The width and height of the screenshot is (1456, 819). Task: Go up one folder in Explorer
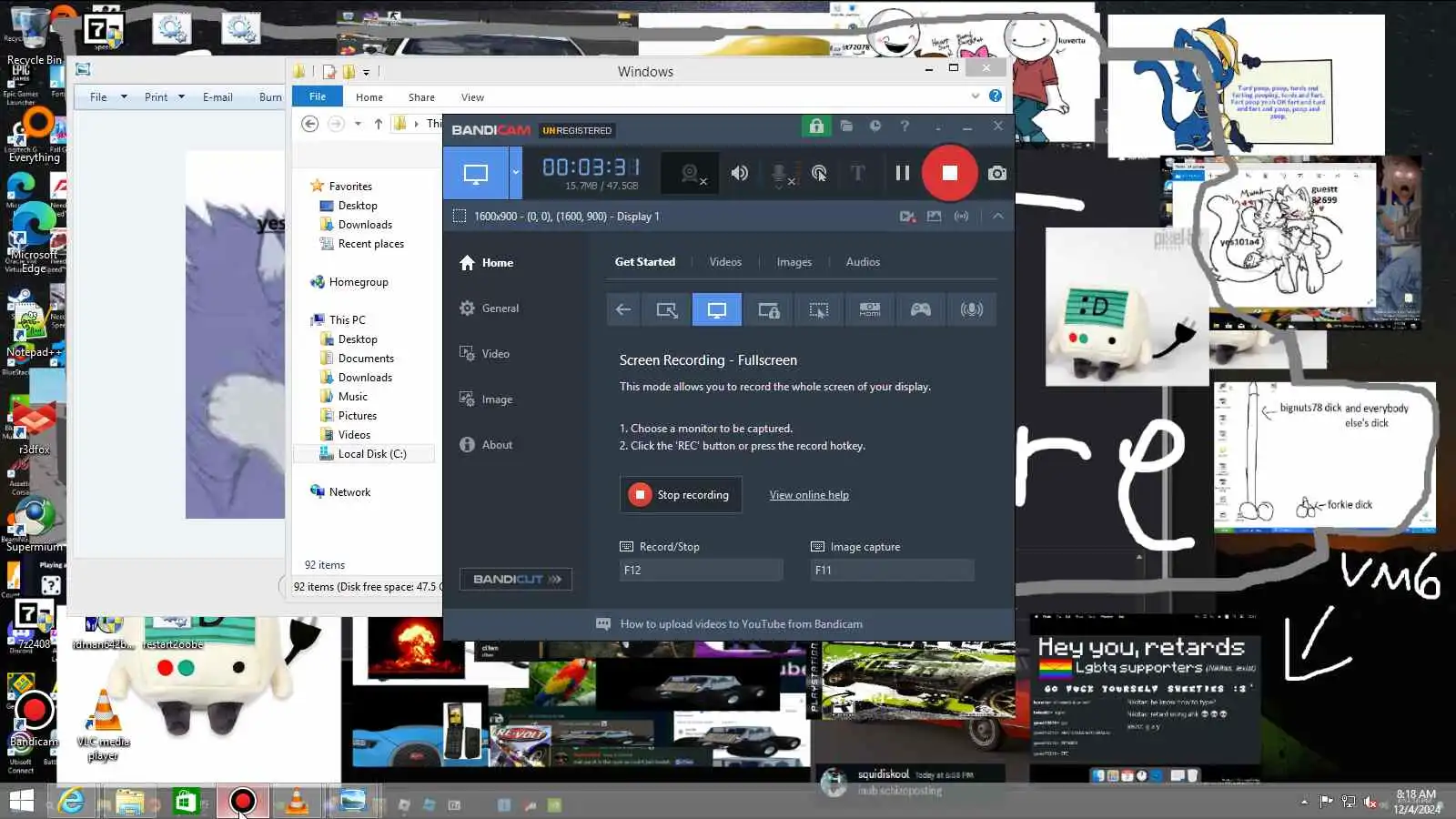379,124
